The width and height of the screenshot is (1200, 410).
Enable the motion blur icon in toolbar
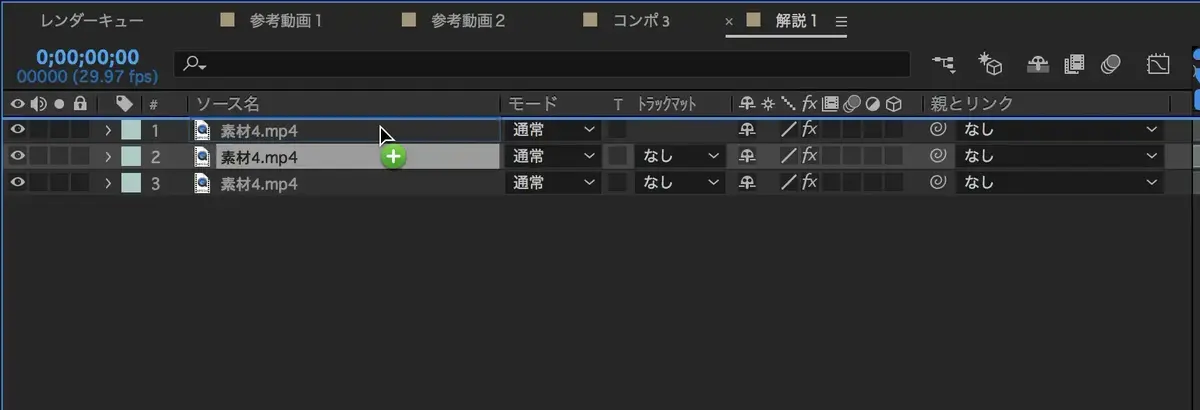point(1110,65)
